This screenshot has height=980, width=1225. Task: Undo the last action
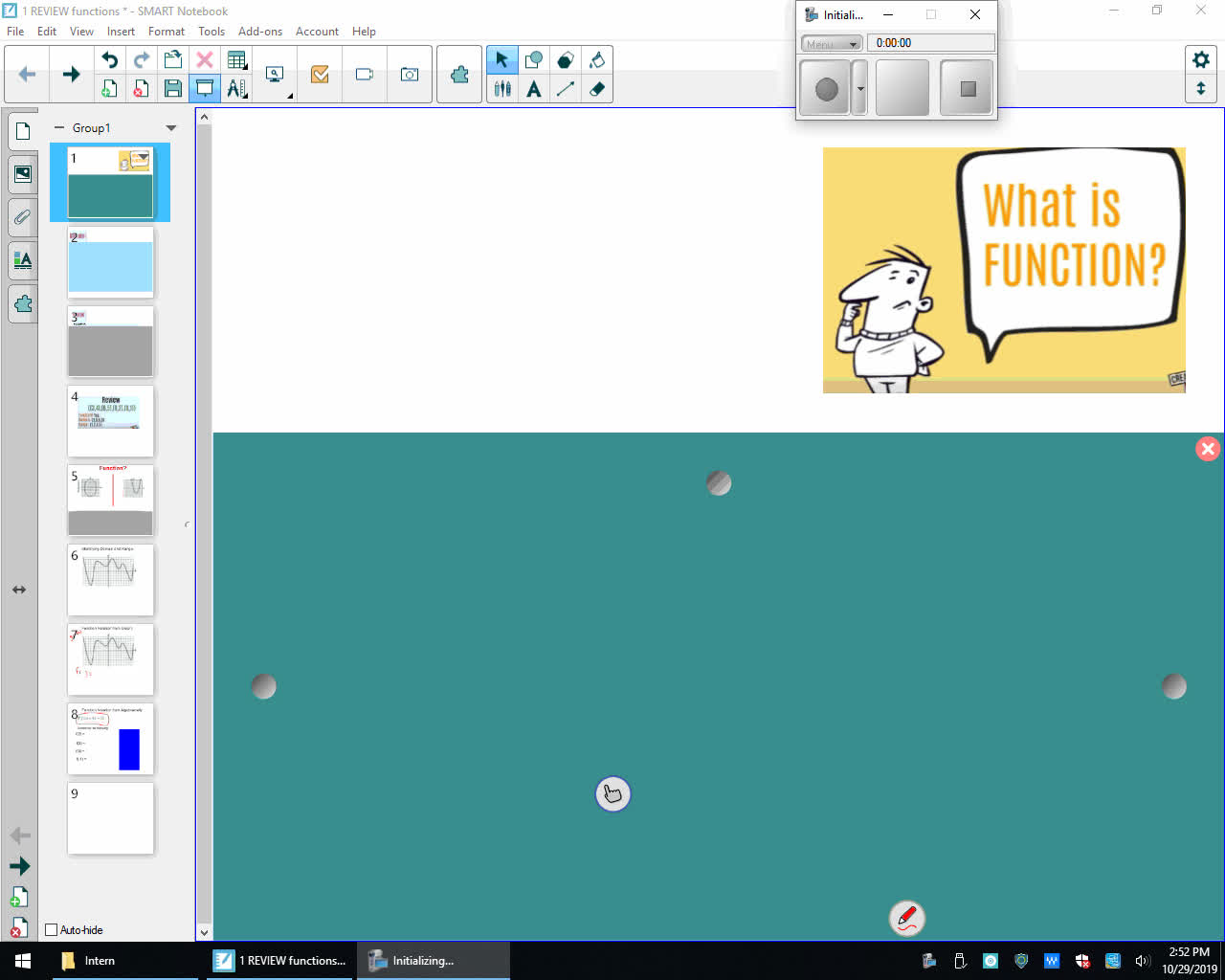109,59
